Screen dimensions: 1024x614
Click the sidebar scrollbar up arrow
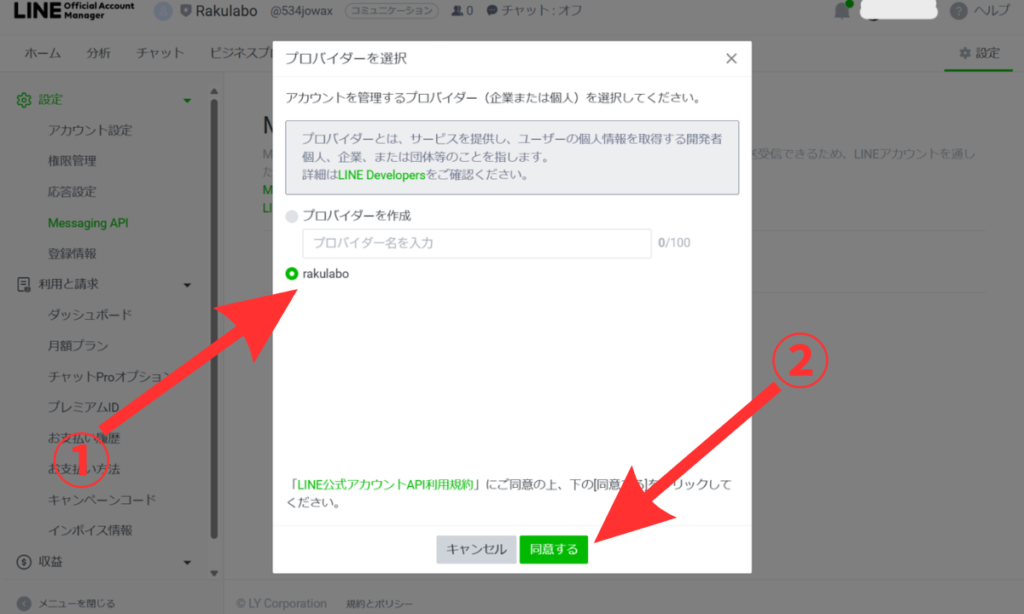click(214, 91)
